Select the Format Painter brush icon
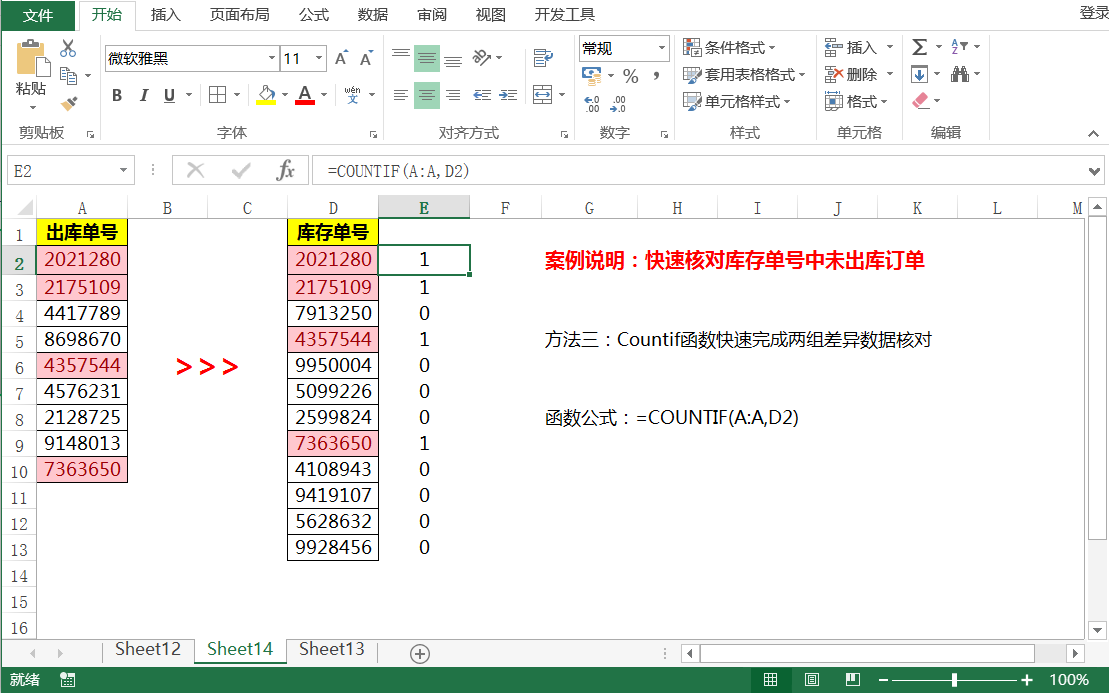1109x693 pixels. click(69, 103)
